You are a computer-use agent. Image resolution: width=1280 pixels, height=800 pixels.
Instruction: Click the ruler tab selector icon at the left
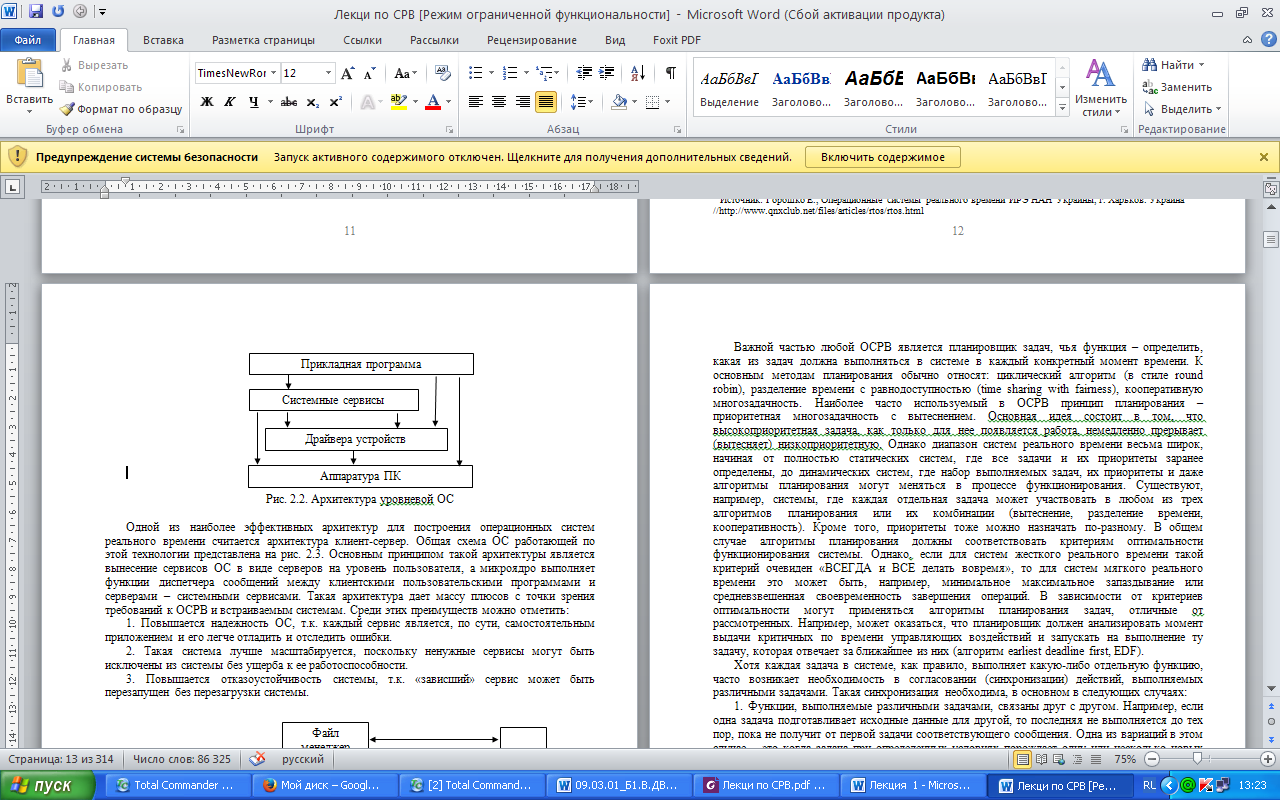pyautogui.click(x=14, y=186)
